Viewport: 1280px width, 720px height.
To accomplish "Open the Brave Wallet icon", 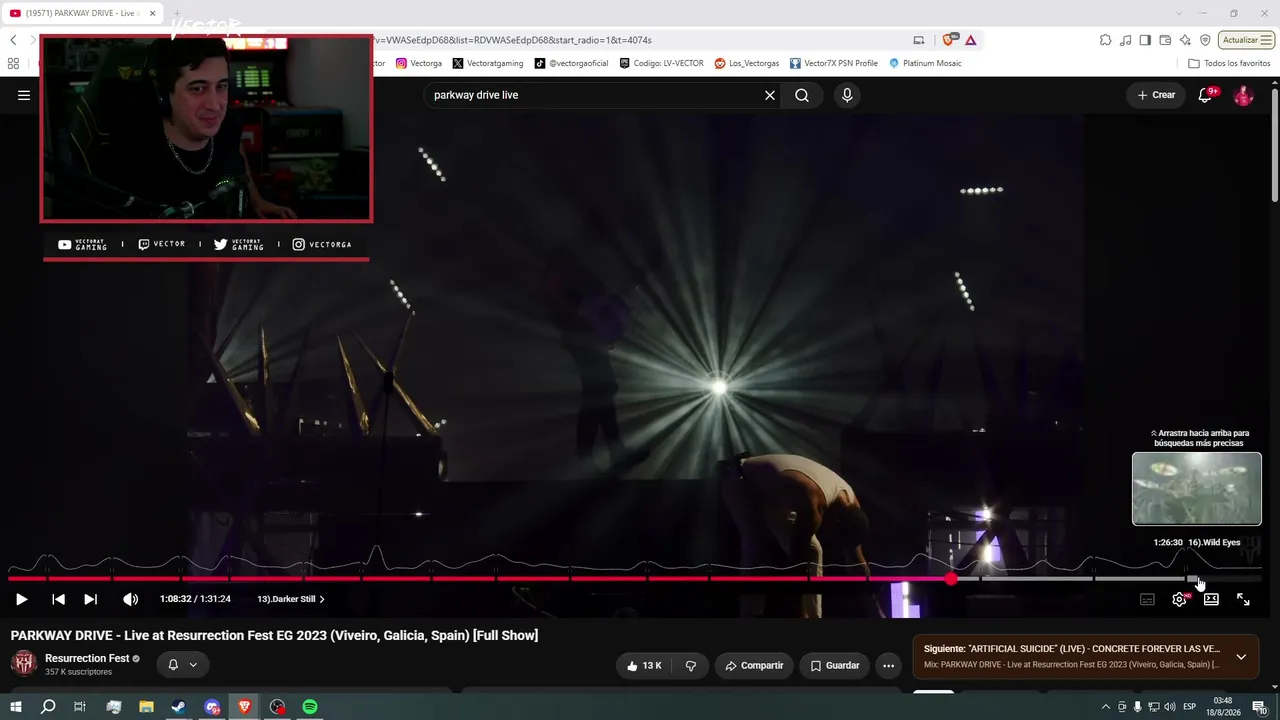I will pos(1165,40).
